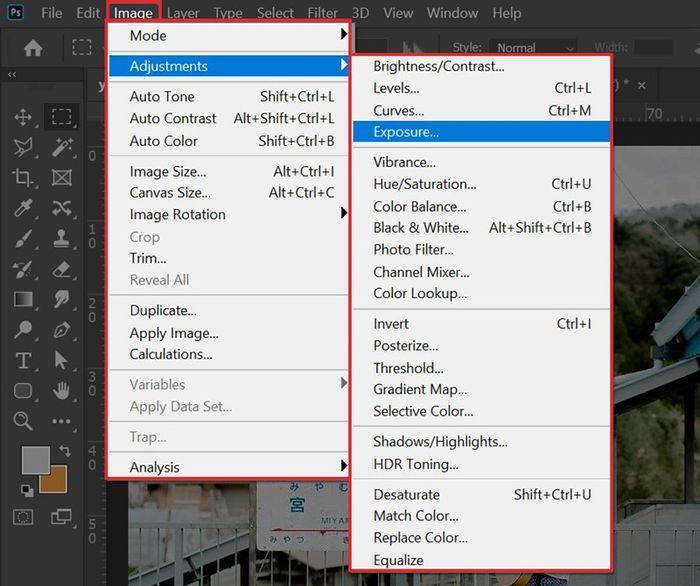The height and width of the screenshot is (586, 700).
Task: Reset to default foreground and background colors
Action: [x=27, y=490]
